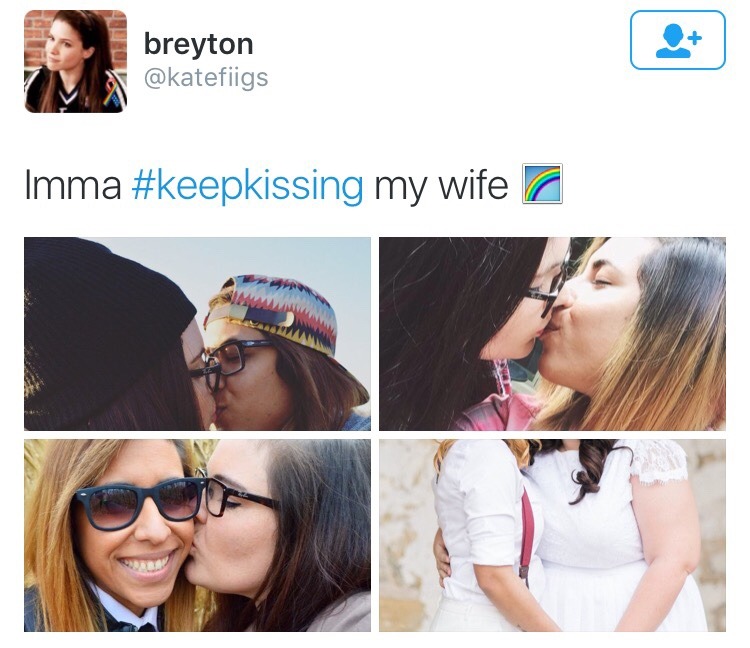Viewport: 750px width, 648px height.
Task: Click the plus sign in the follow button
Action: pyautogui.click(x=696, y=37)
